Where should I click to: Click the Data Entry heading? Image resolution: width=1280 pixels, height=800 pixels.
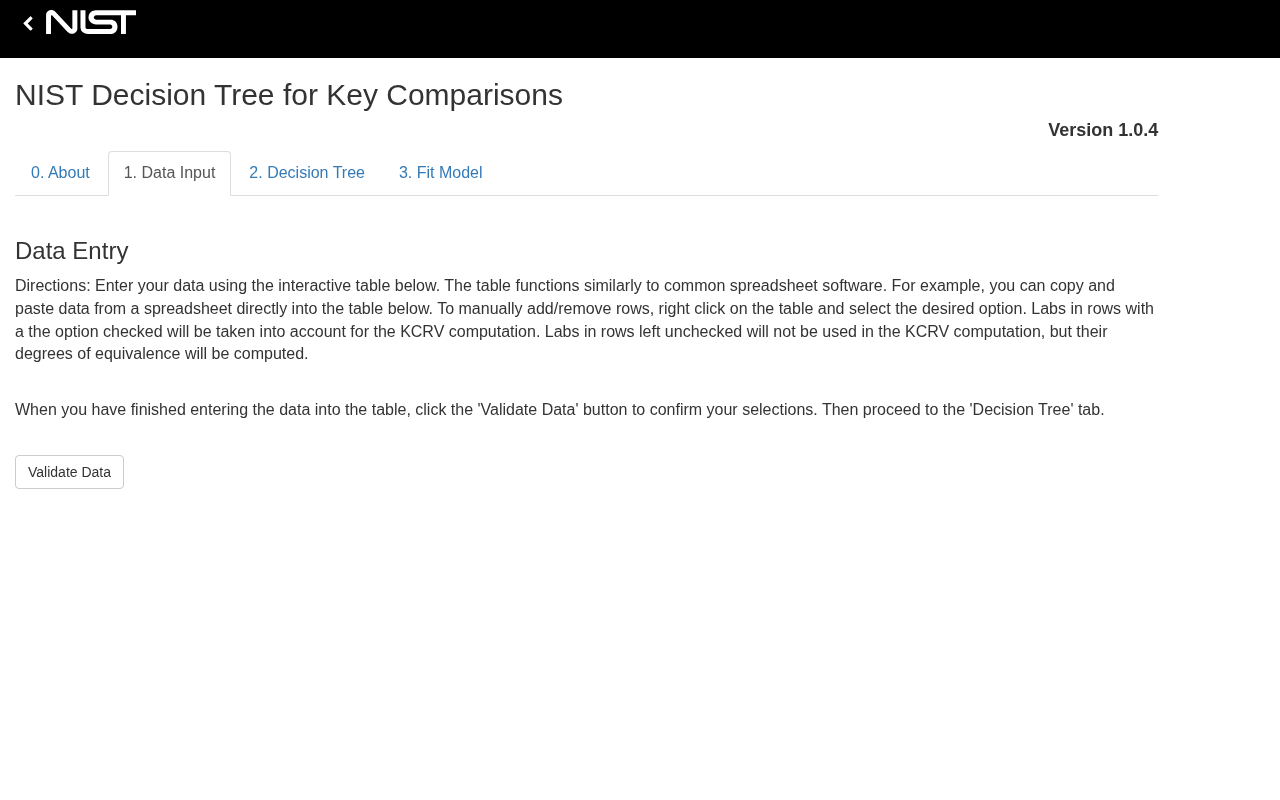[72, 251]
